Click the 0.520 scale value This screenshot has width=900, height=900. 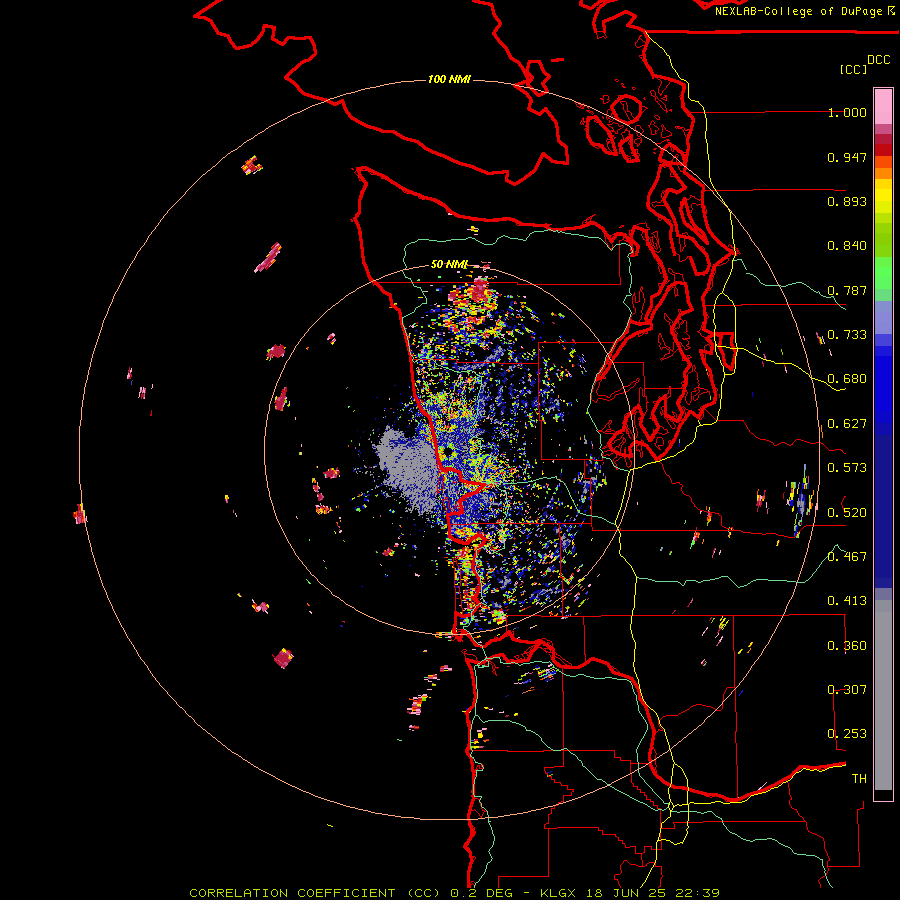847,512
